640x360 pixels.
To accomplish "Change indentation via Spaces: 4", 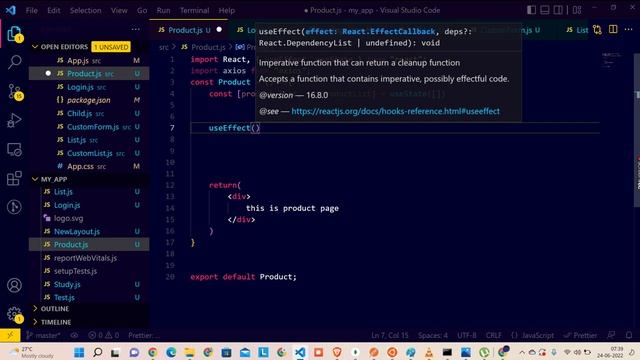I will [x=433, y=336].
